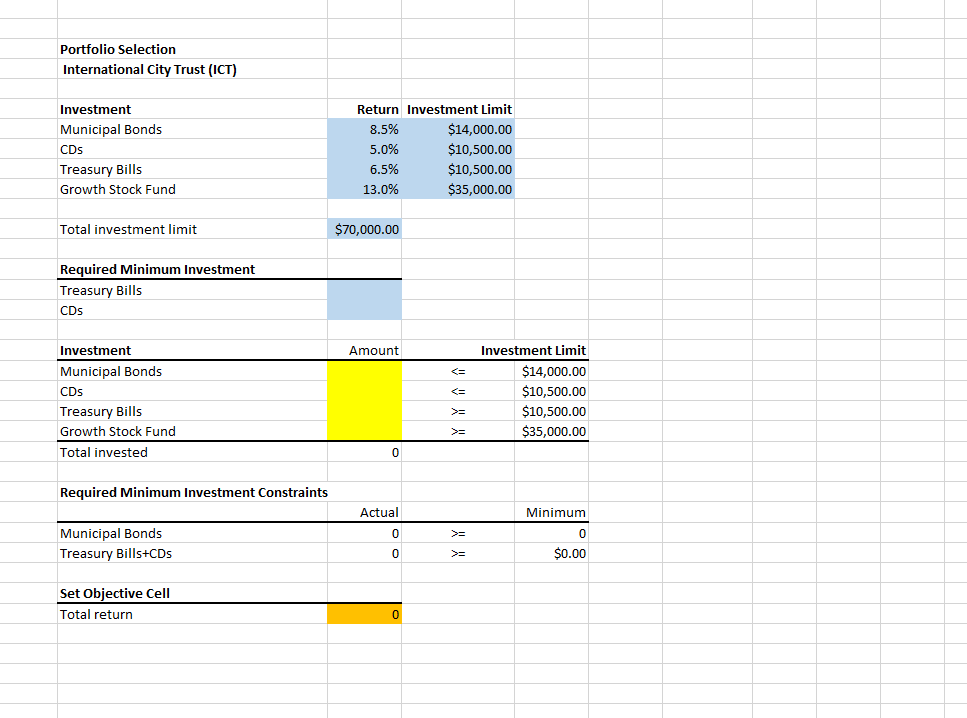Select the $70,000.00 total investment limit cell
Screen dimensions: 967x718
[x=364, y=229]
